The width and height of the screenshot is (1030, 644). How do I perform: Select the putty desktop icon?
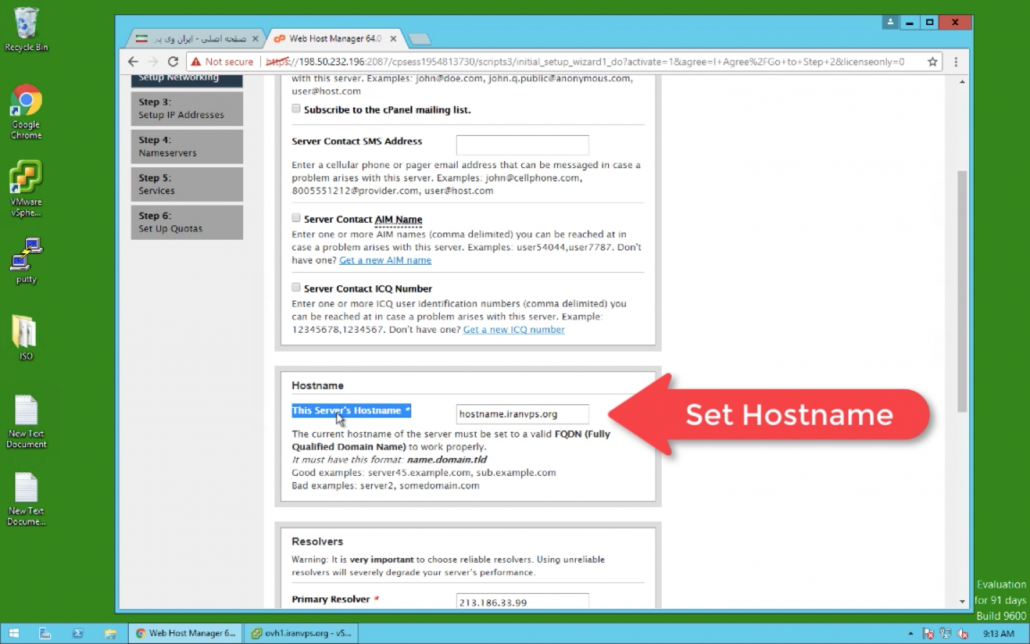(26, 260)
